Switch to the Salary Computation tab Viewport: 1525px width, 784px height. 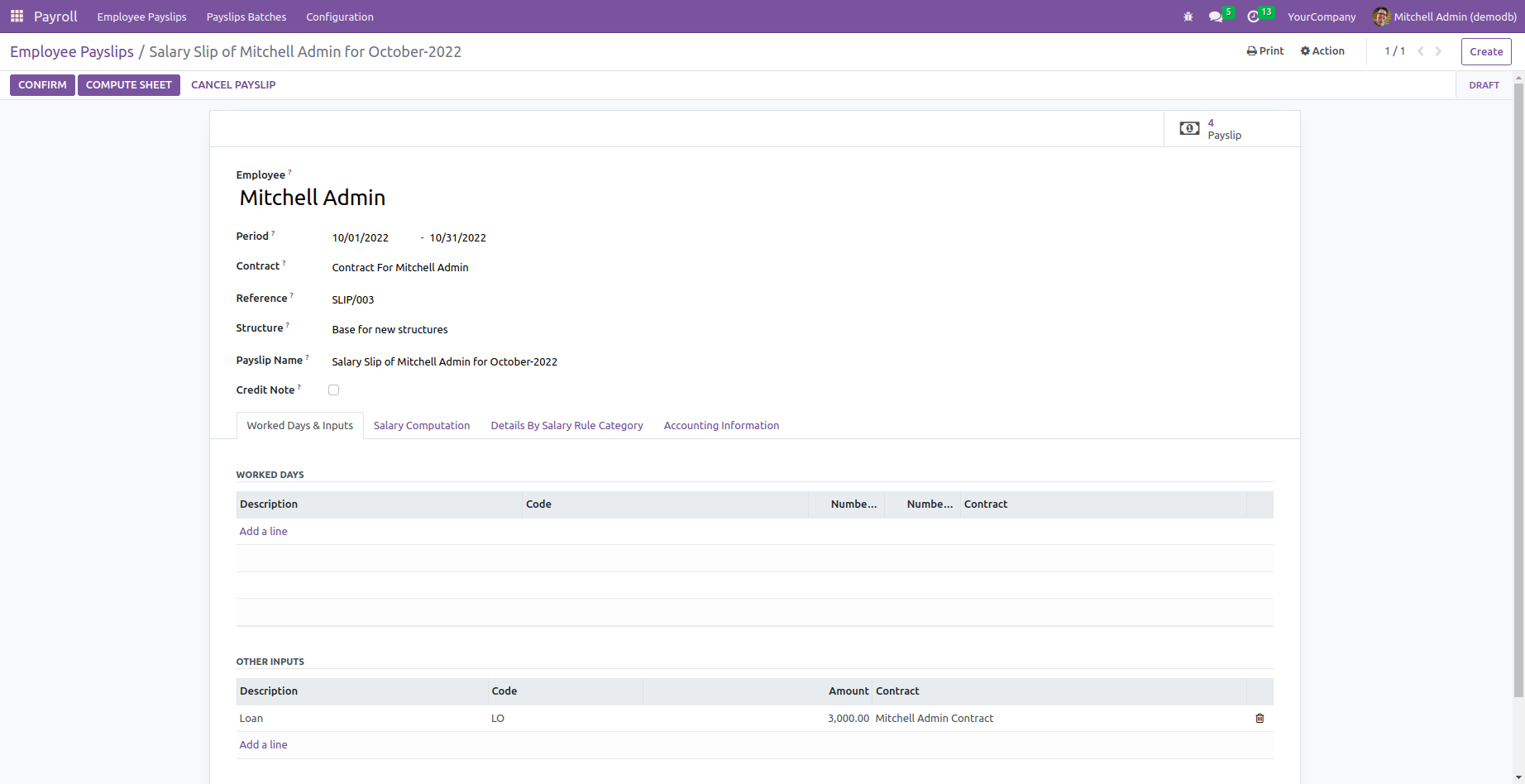[x=421, y=425]
